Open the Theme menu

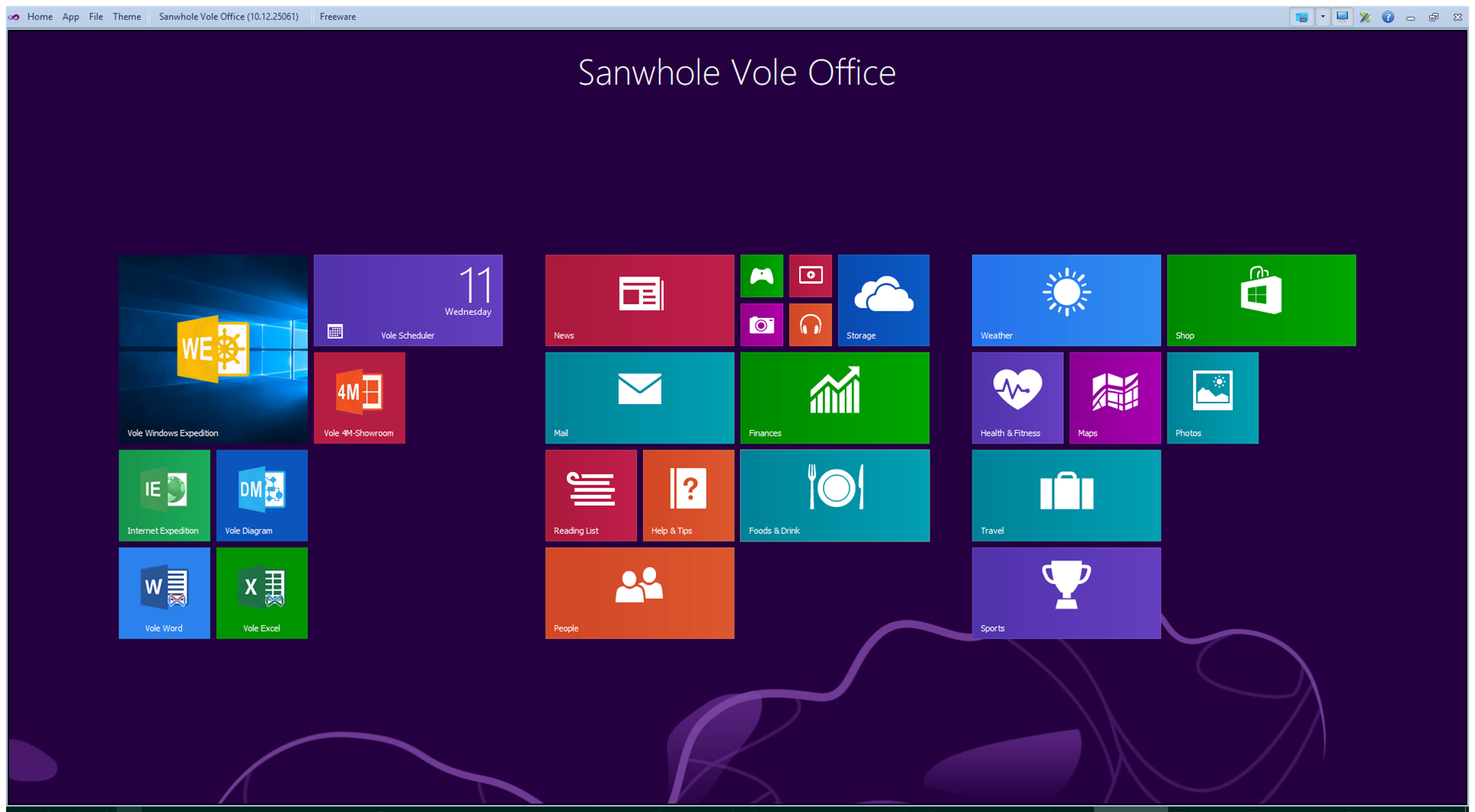point(127,17)
